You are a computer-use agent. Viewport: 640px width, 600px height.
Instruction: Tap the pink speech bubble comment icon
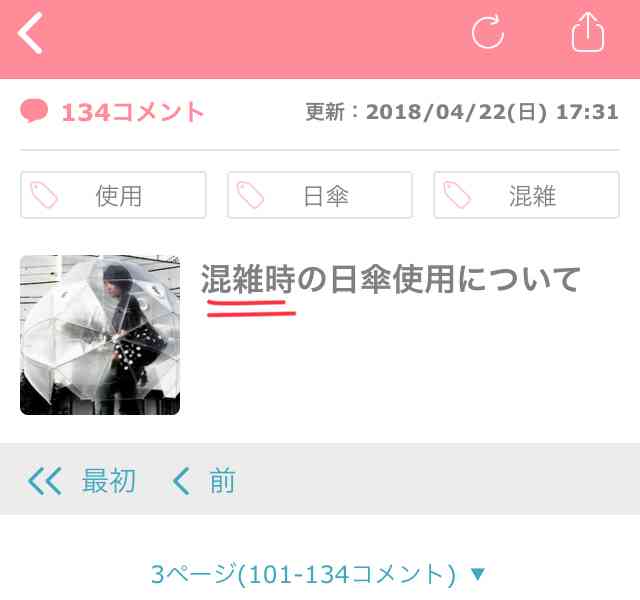pyautogui.click(x=34, y=110)
